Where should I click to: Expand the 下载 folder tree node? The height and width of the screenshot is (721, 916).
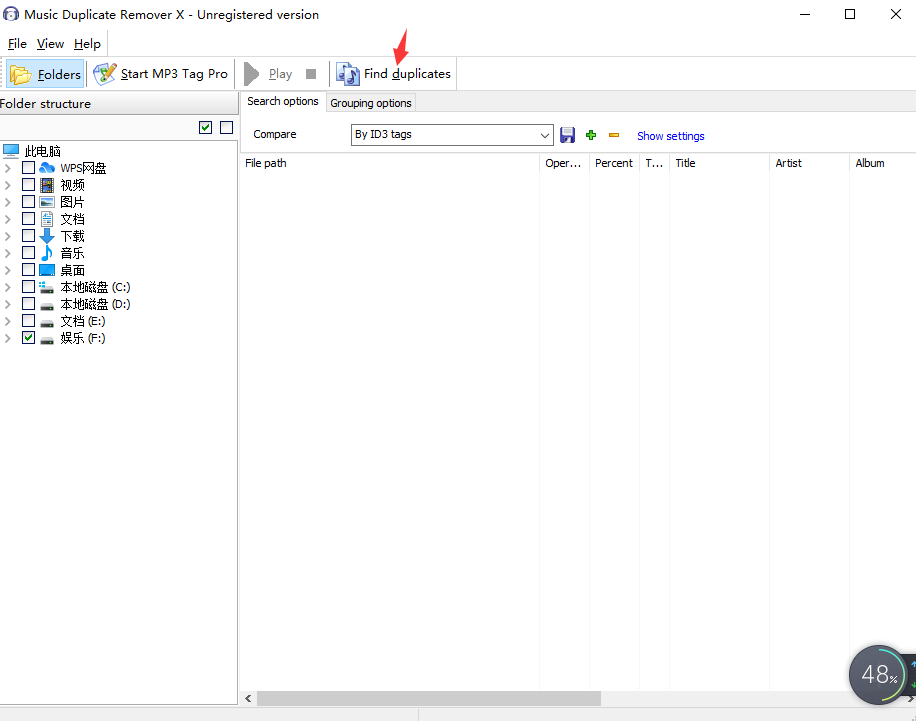point(8,236)
